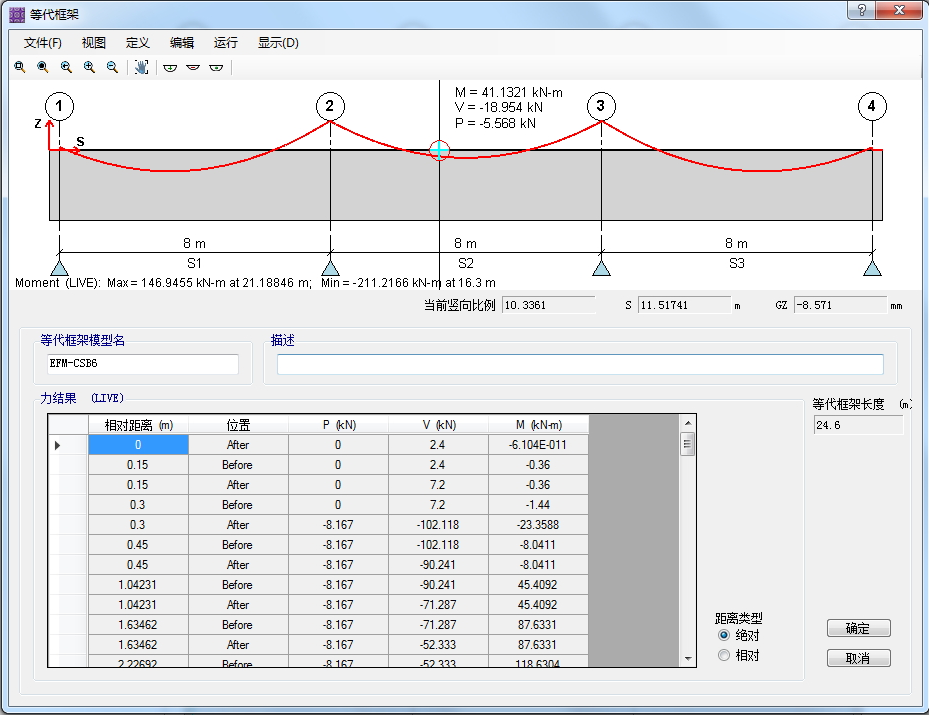Viewport: 929px width, 715px height.
Task: Open the 显示(D) menu
Action: click(x=278, y=43)
